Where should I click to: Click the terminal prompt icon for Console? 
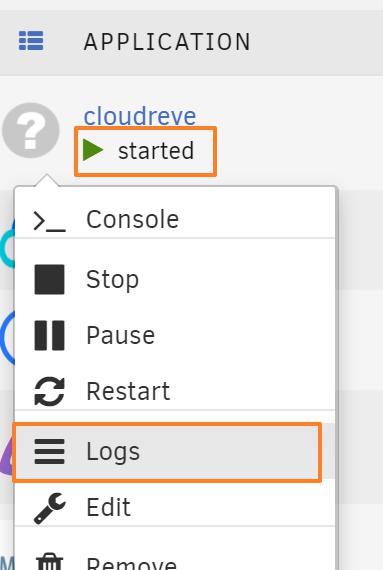(49, 221)
